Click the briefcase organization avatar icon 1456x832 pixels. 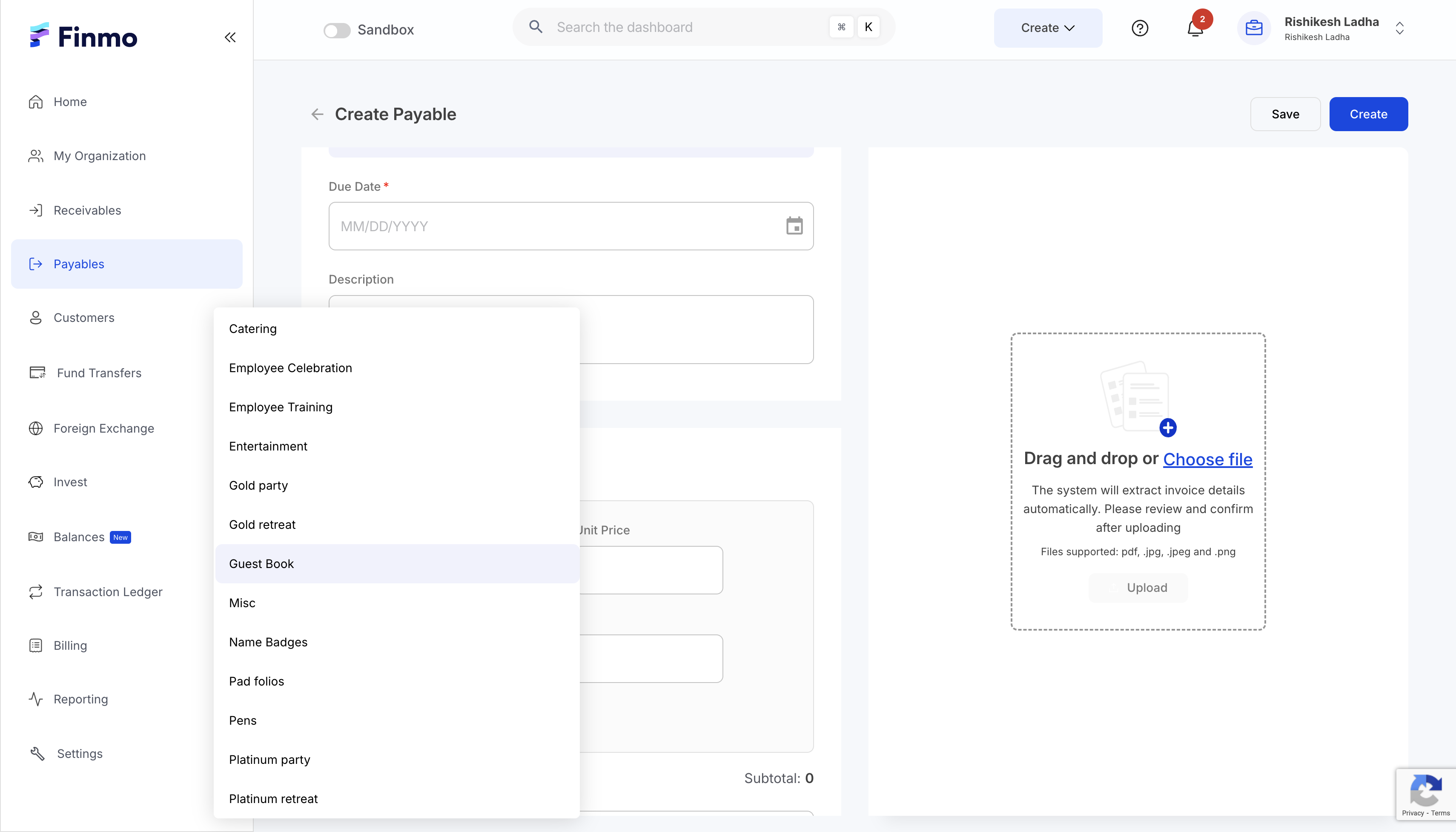(1253, 28)
